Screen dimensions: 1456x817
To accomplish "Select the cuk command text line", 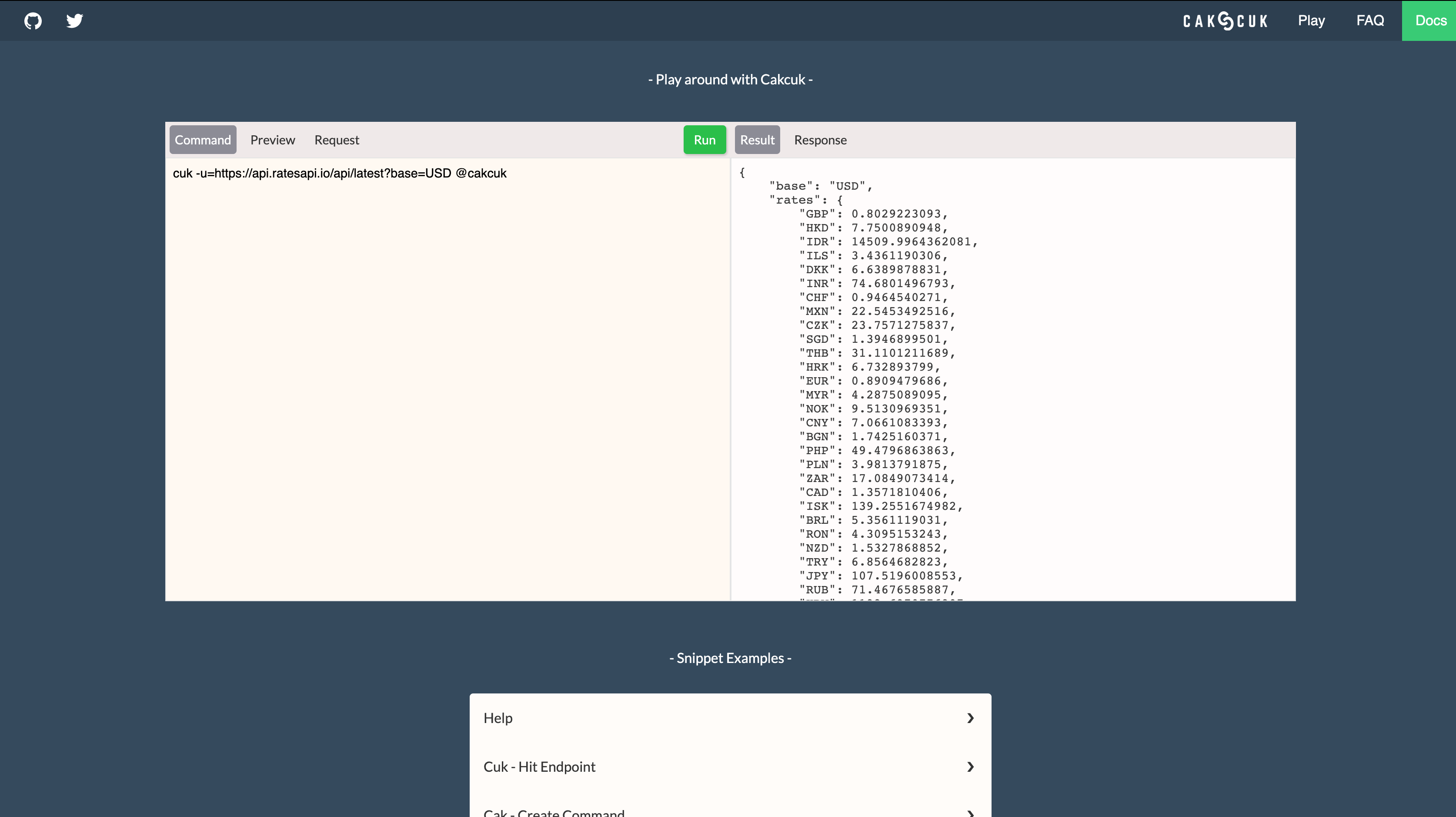I will (340, 174).
